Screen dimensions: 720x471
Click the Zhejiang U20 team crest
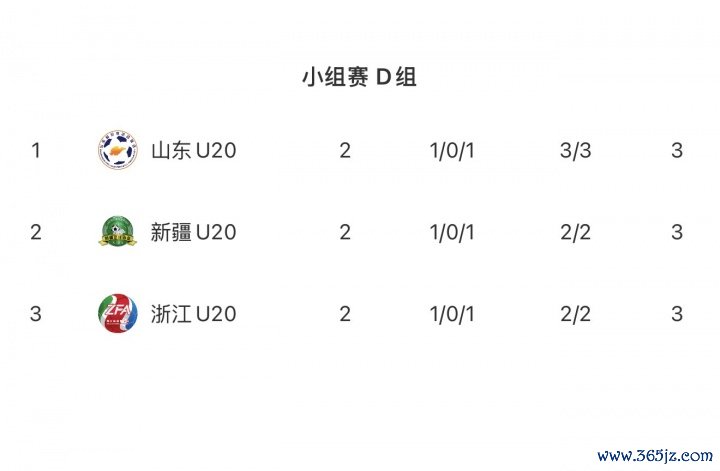[118, 314]
